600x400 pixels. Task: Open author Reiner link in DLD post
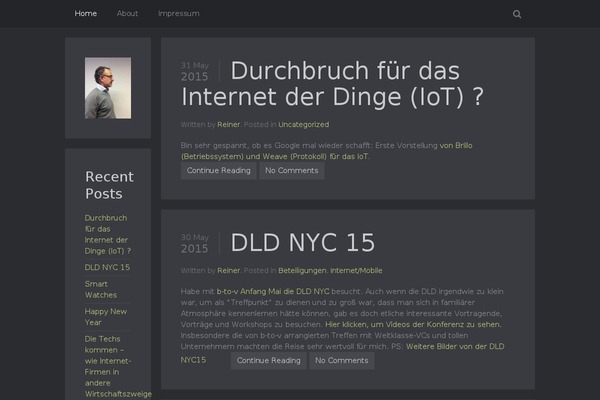click(x=228, y=270)
